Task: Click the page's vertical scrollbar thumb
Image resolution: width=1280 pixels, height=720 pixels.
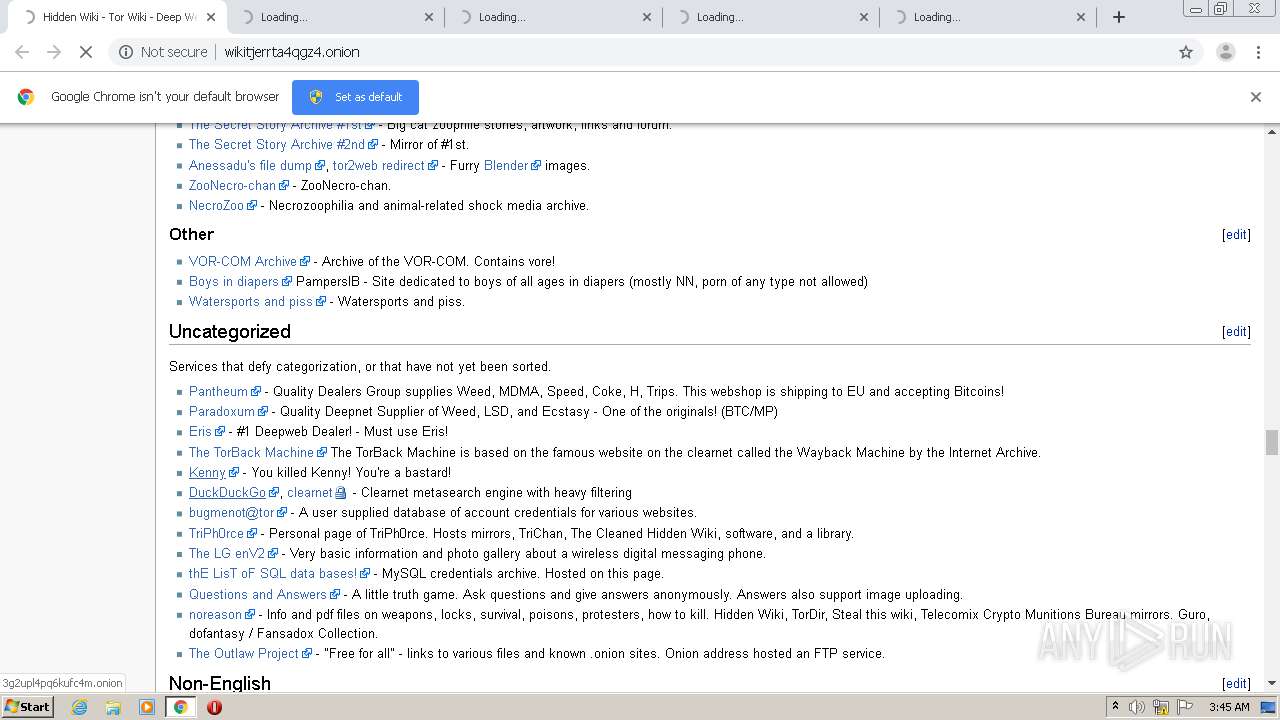Action: [1271, 442]
